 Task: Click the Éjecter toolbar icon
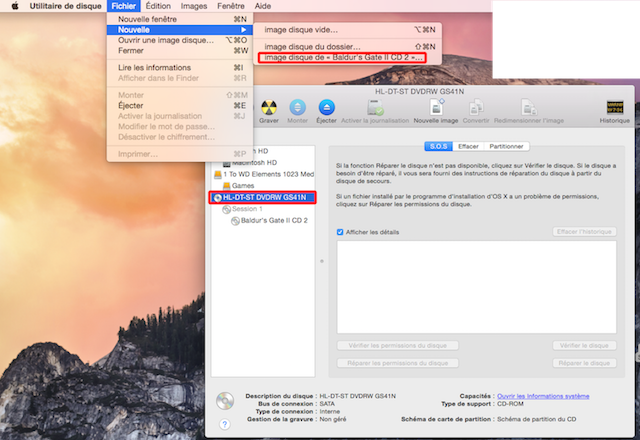327,108
